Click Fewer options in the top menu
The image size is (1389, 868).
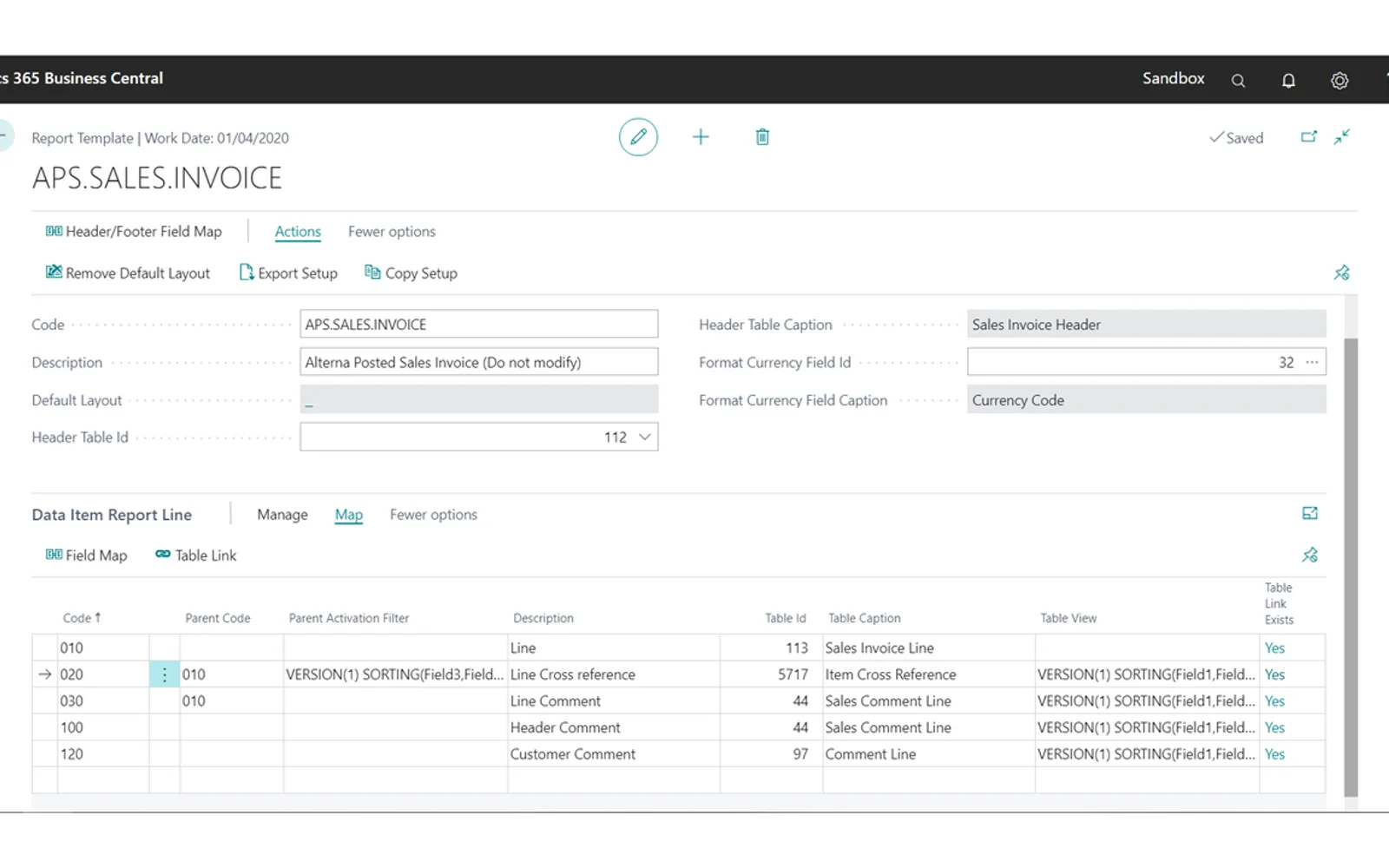click(x=392, y=232)
